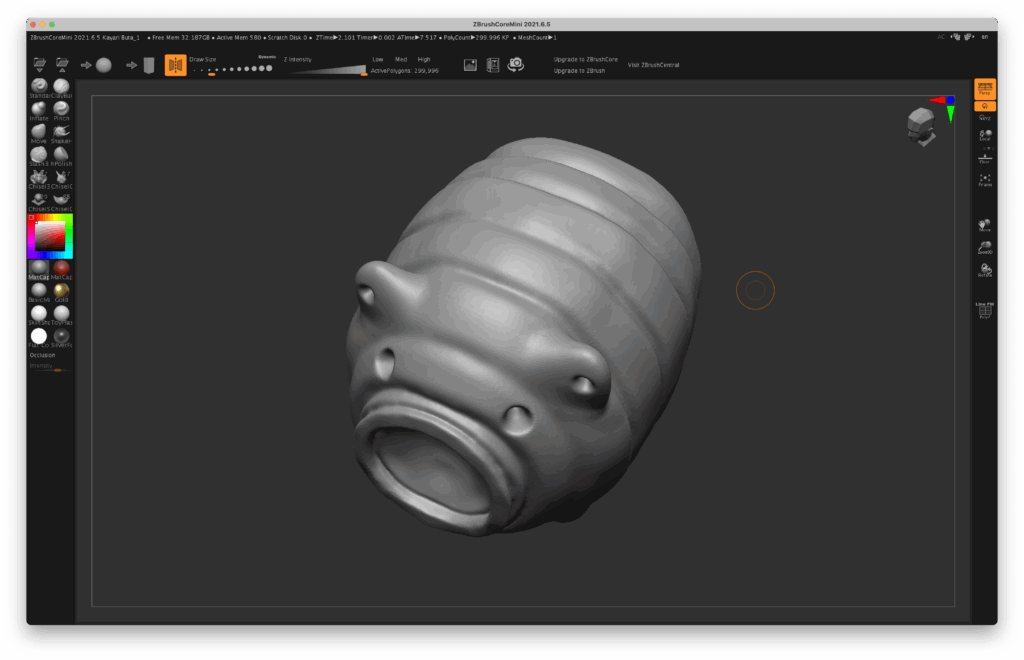Select the BasicMaterial sphere
Viewport: 1024px width, 660px height.
[x=39, y=292]
